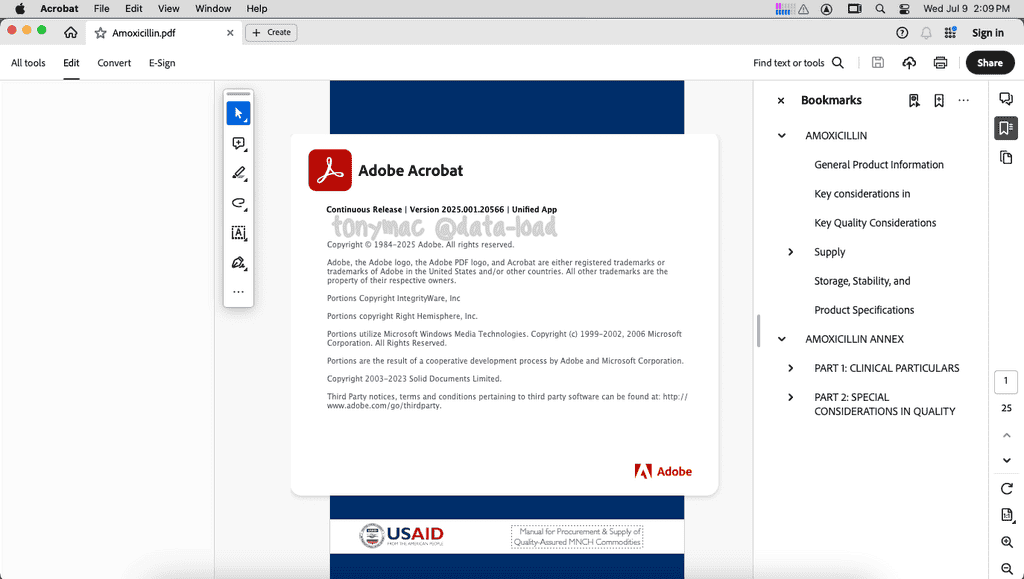Click the Sign in button
Screen dimensions: 1024x579
click(987, 33)
